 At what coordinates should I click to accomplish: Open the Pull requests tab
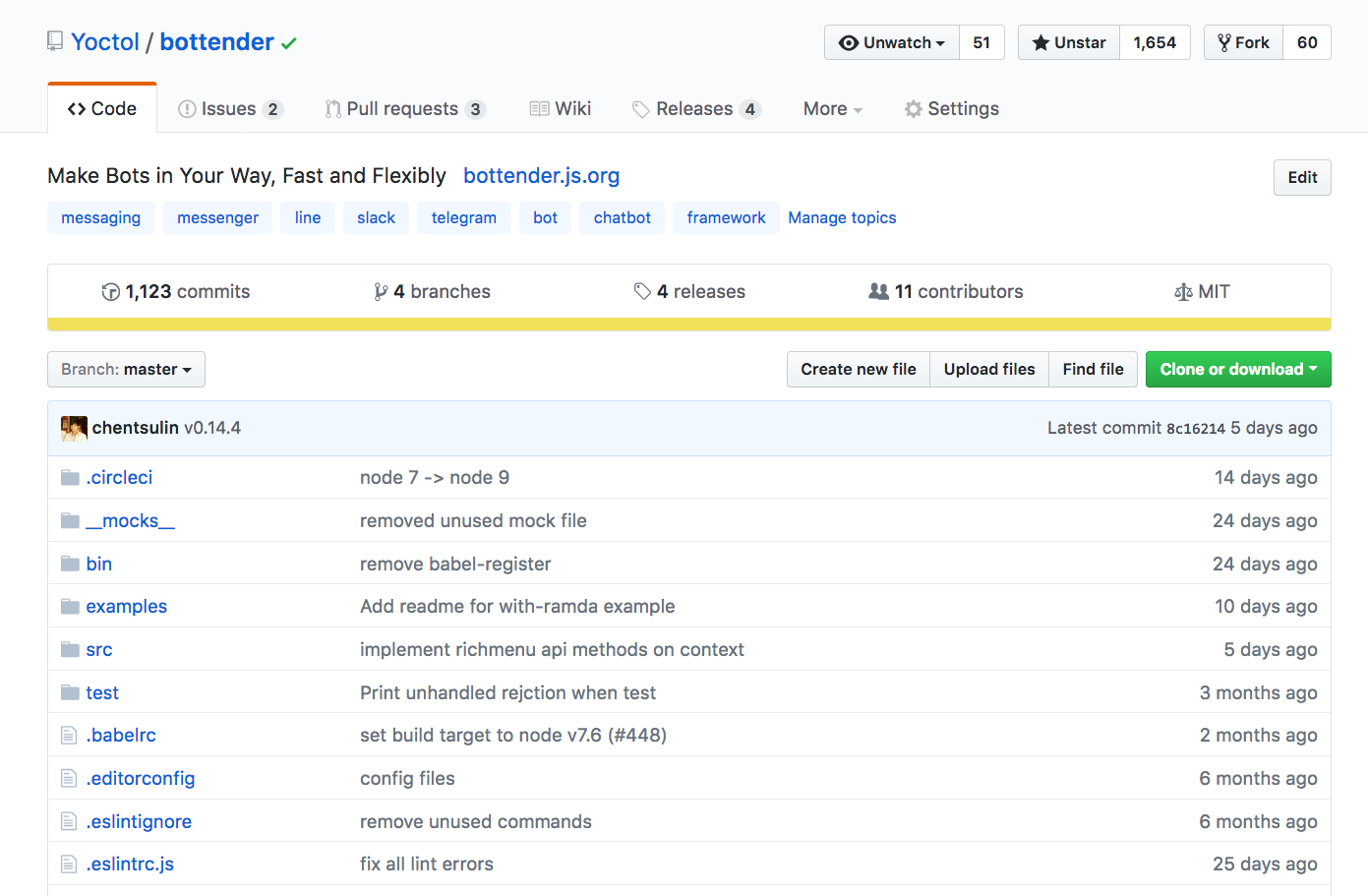(x=404, y=108)
